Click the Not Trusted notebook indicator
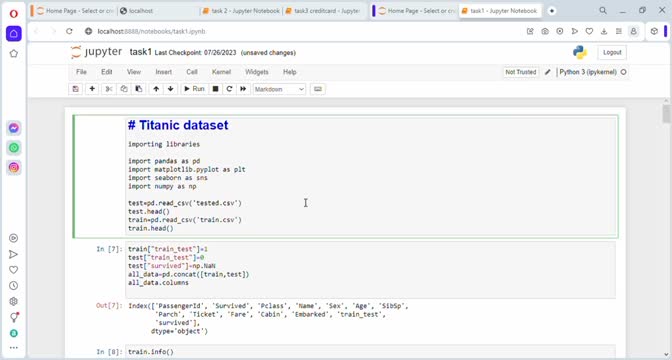Image resolution: width=672 pixels, height=360 pixels. (521, 72)
